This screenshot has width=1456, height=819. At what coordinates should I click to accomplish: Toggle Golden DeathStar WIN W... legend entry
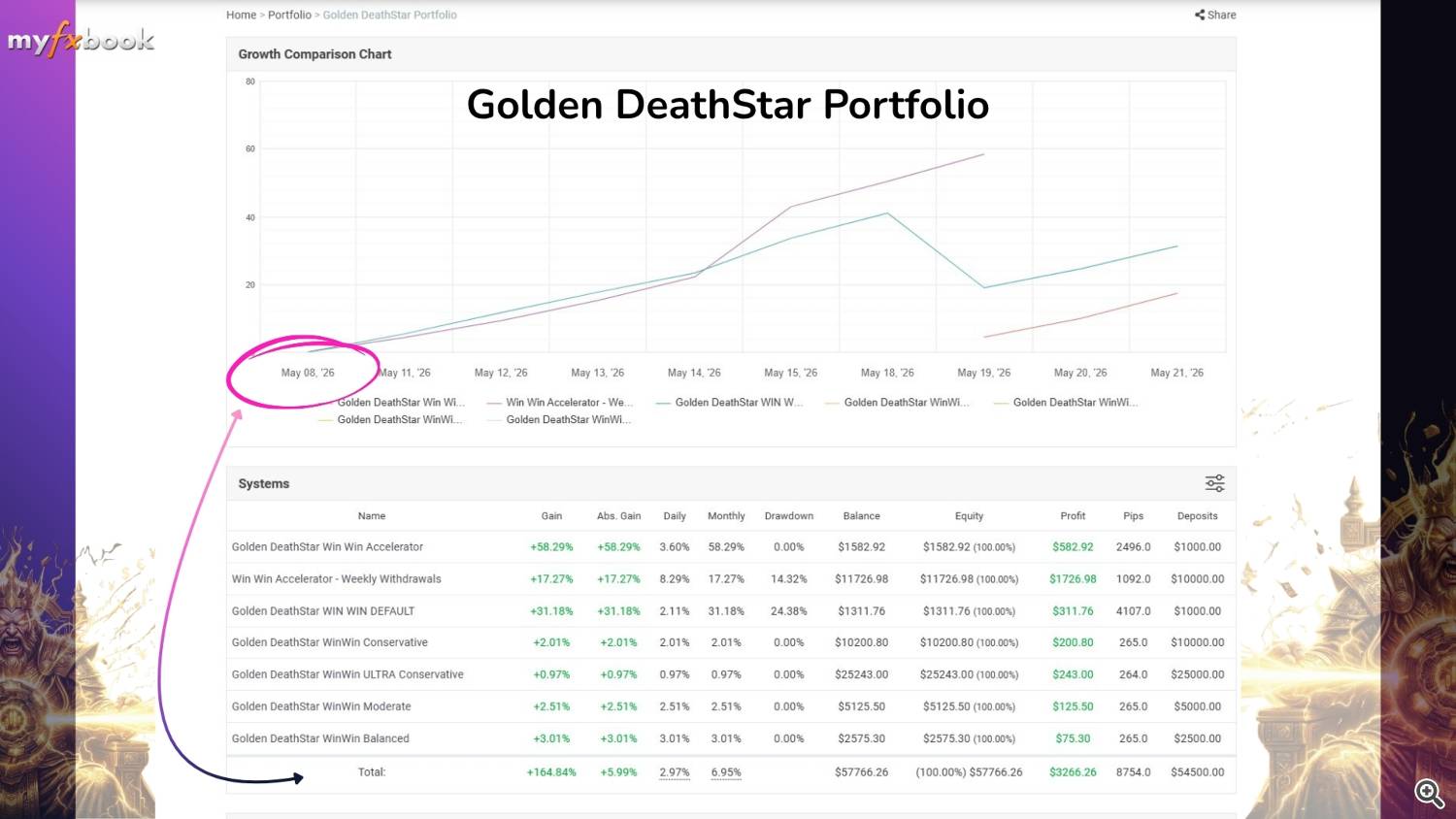tap(730, 402)
